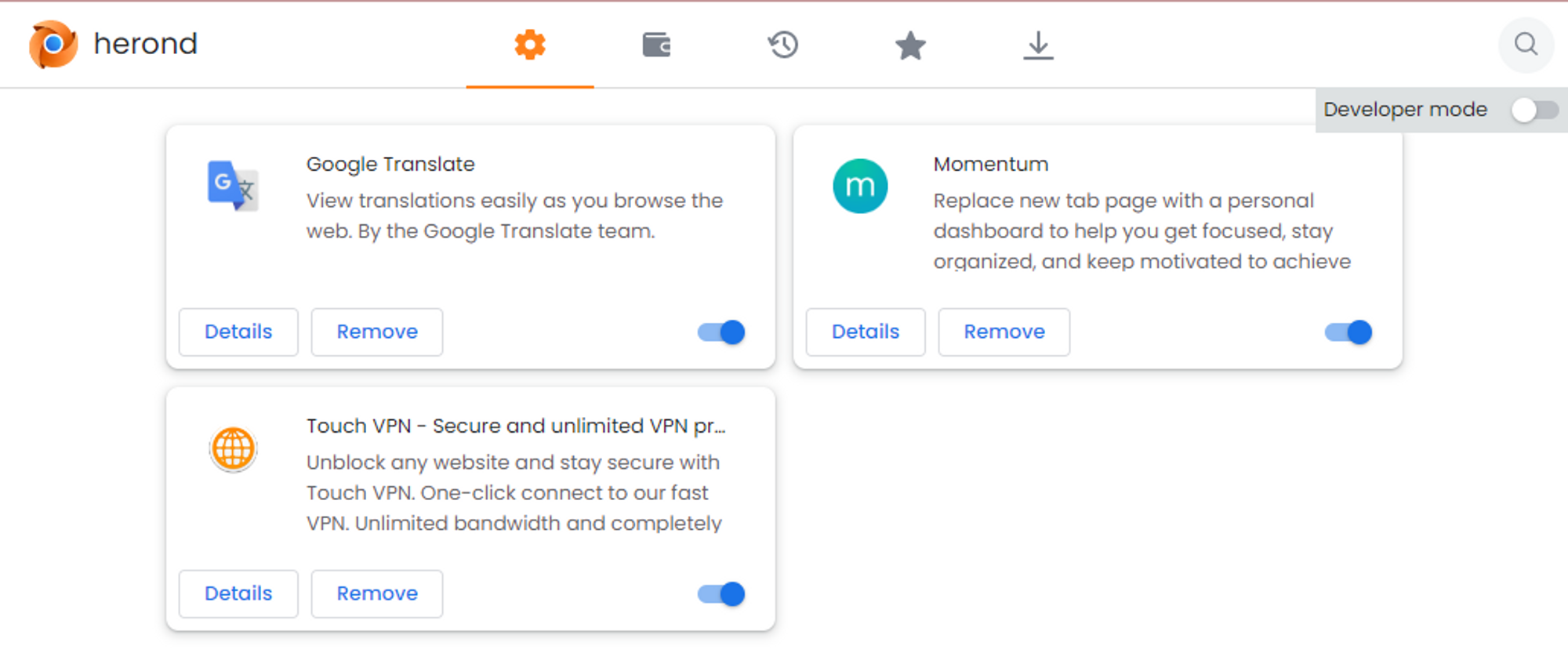Turn off the Touch VPN extension
The height and width of the screenshot is (653, 1568).
pos(720,594)
